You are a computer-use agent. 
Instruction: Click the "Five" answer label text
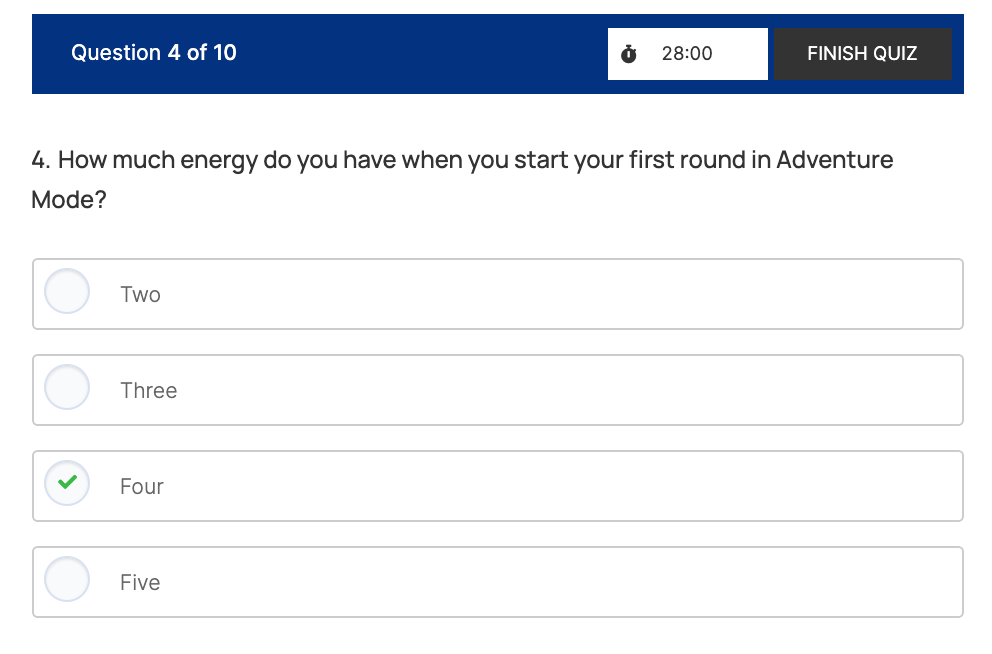[140, 582]
